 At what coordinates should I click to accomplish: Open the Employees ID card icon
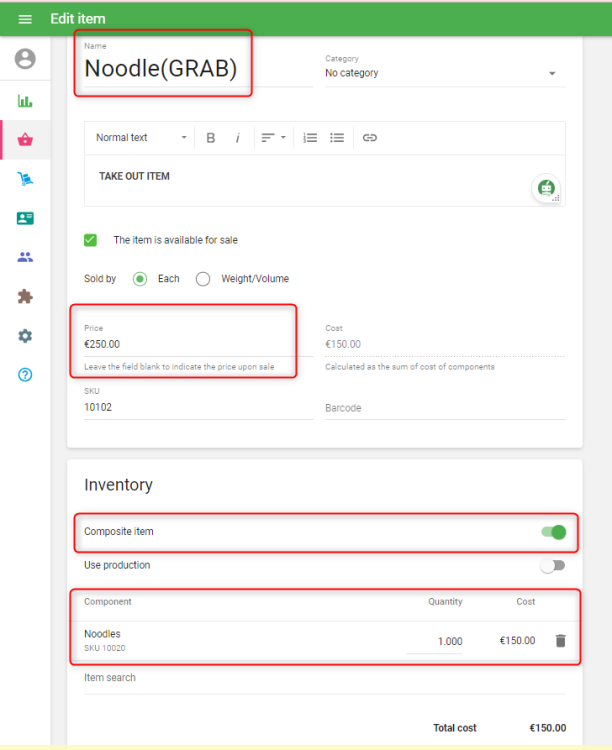[x=25, y=218]
